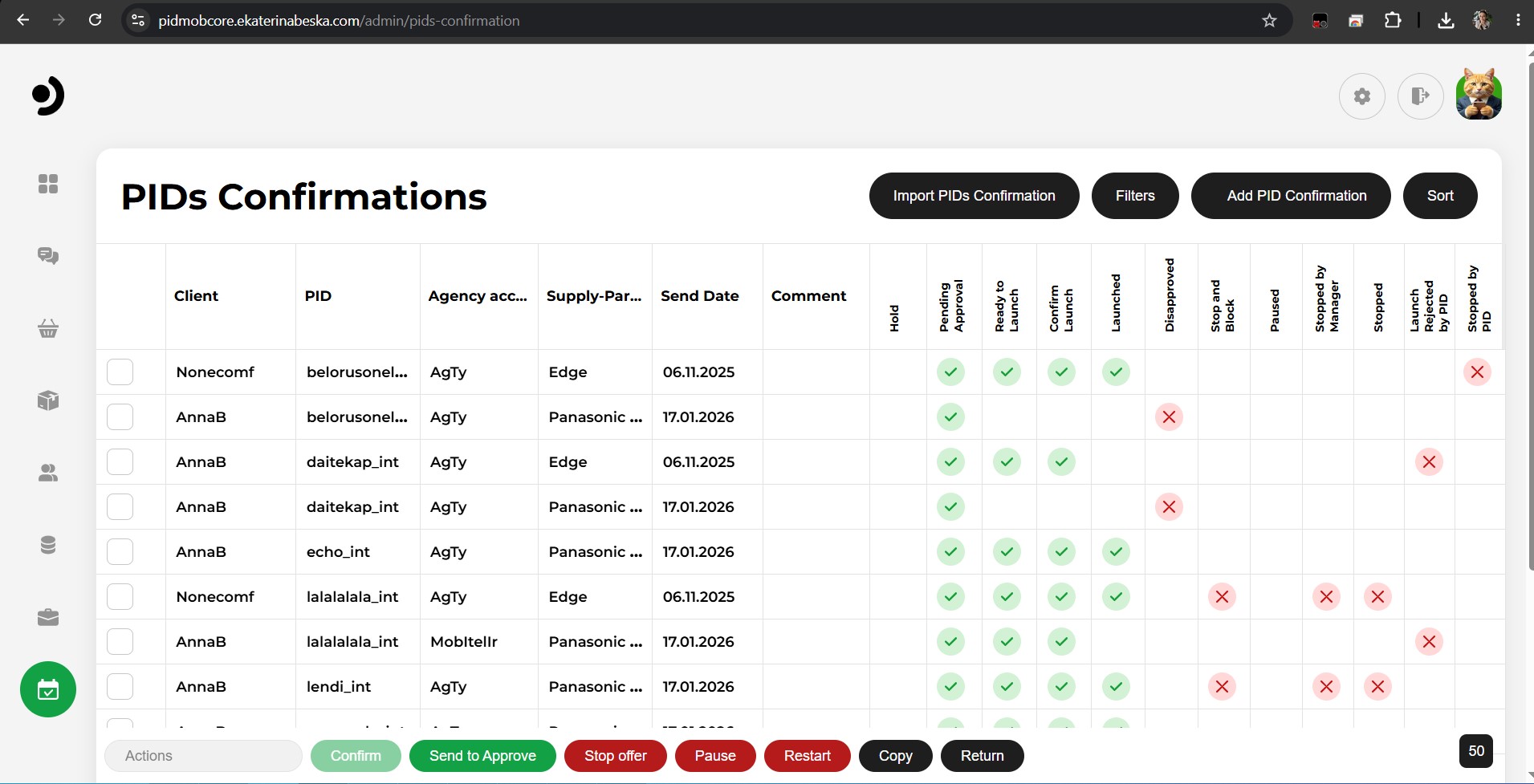Click Launched green check in echo_int row
The image size is (1534, 784).
click(x=1116, y=552)
